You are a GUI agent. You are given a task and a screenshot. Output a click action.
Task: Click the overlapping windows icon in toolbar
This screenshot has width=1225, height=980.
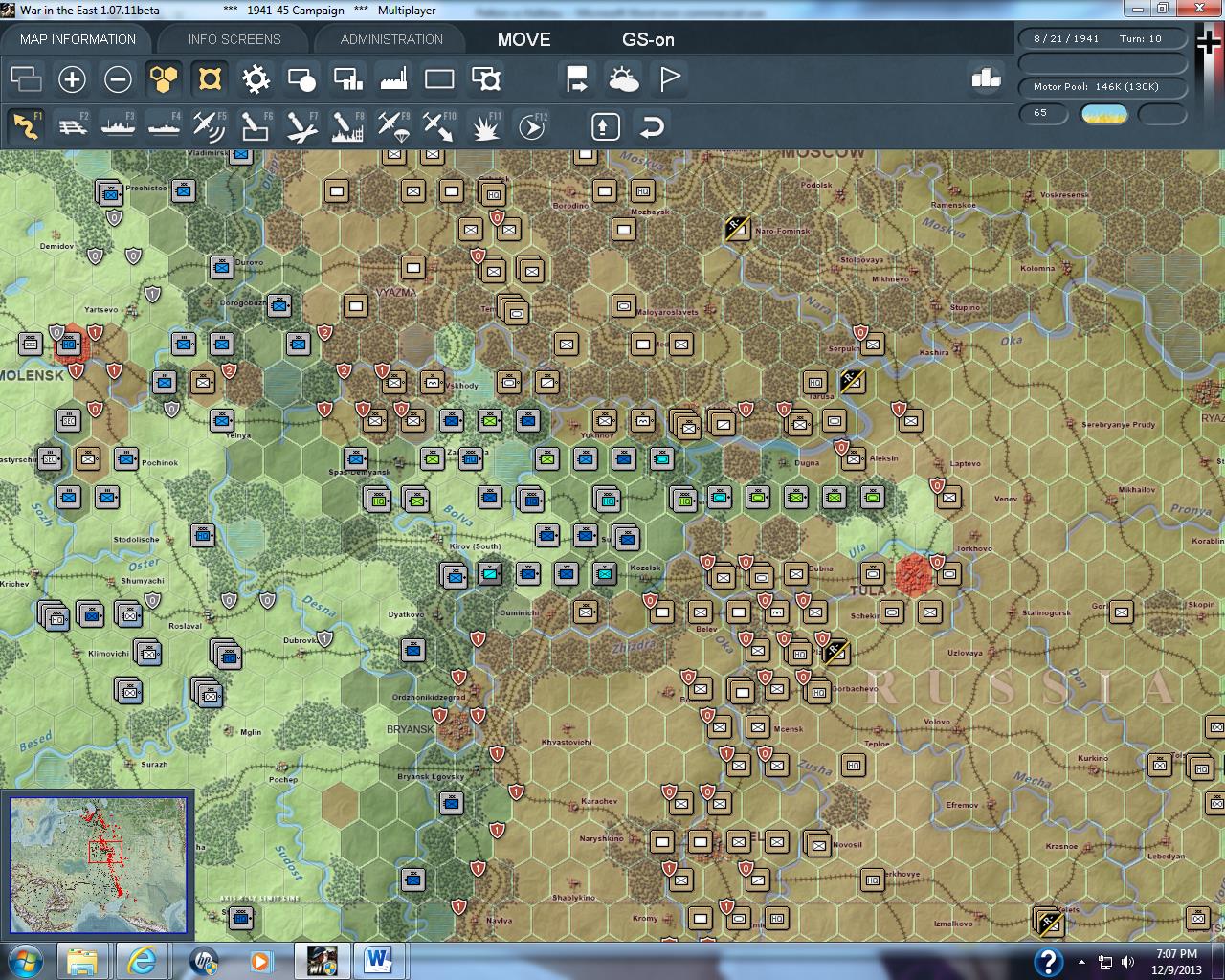(x=26, y=78)
